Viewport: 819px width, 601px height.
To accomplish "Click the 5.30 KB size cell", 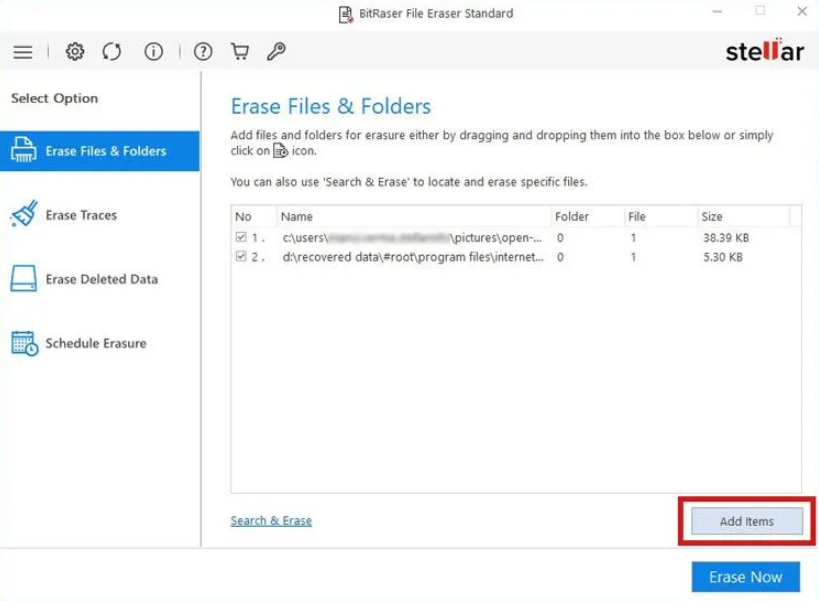I will [x=722, y=257].
